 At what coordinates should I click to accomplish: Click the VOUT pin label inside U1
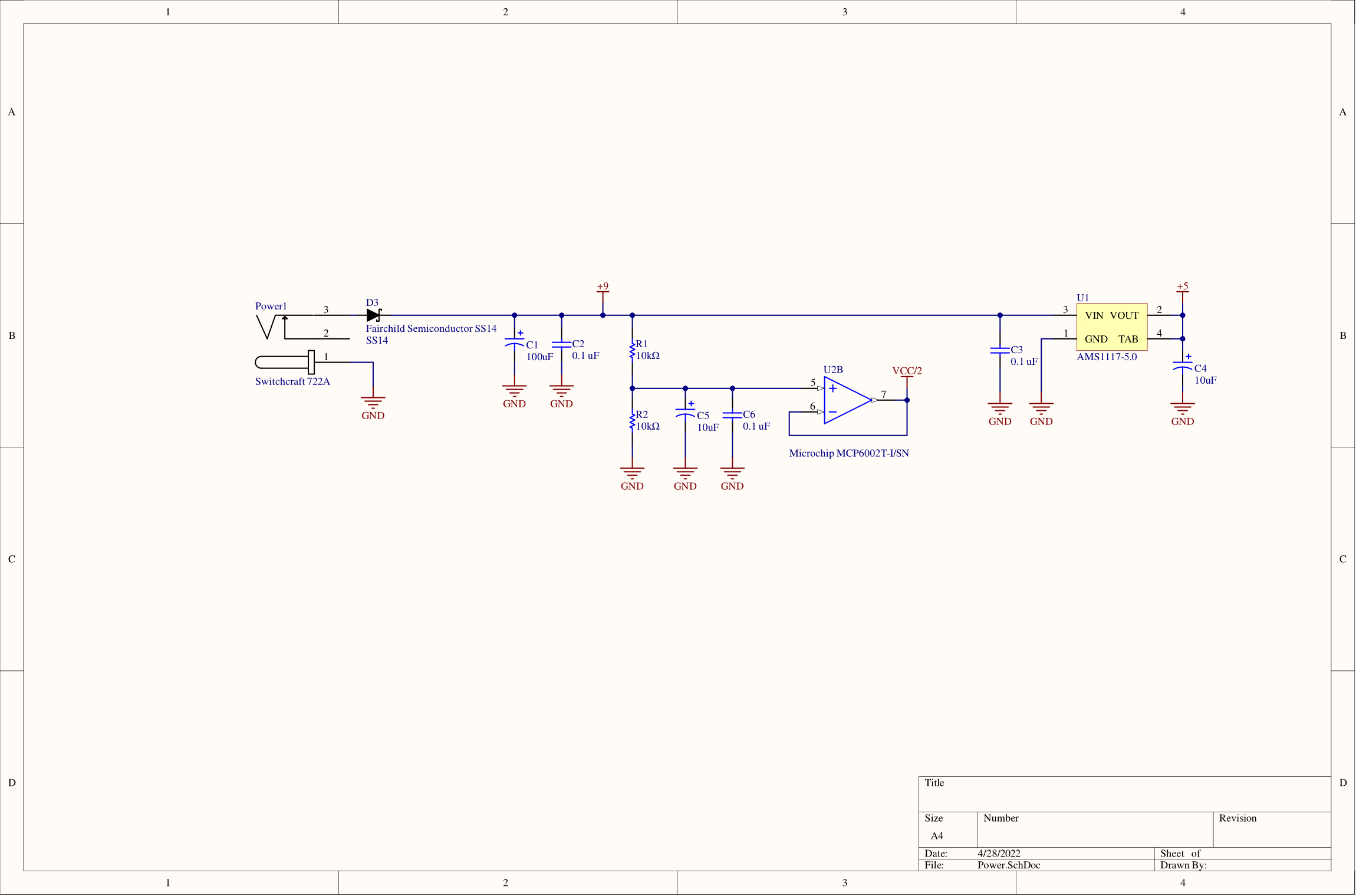click(1124, 316)
